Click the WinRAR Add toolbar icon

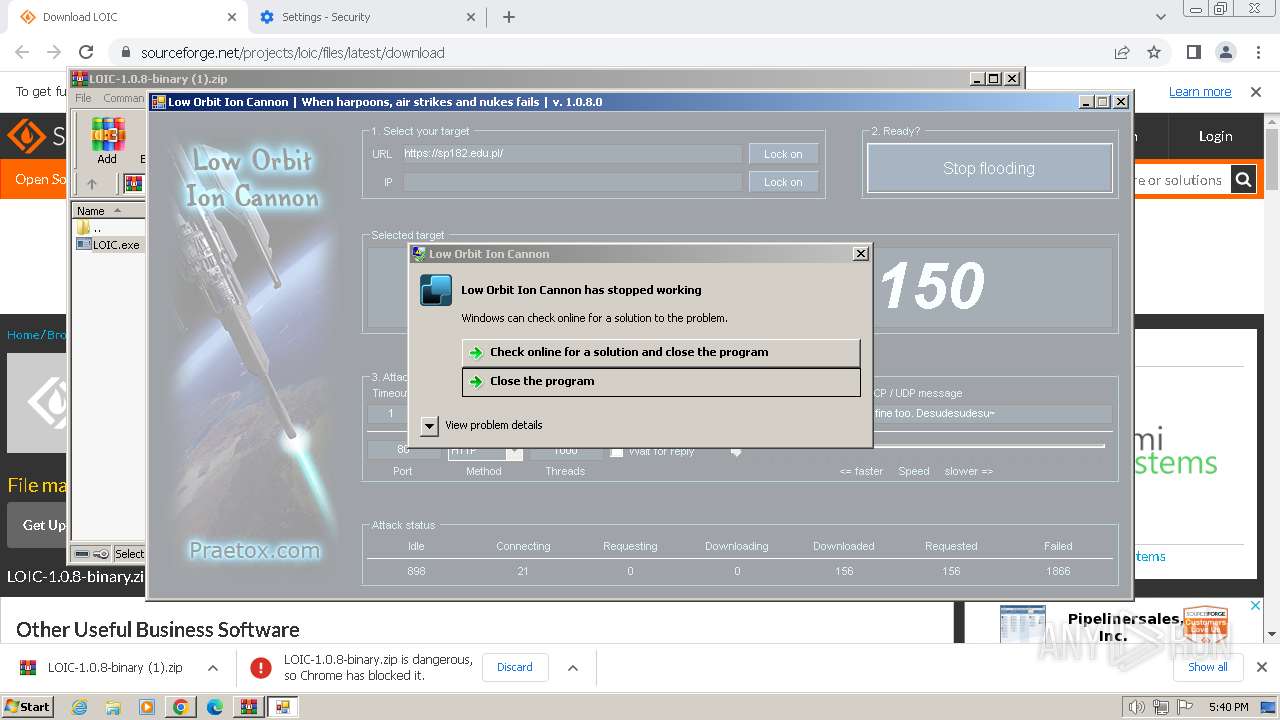(x=107, y=141)
